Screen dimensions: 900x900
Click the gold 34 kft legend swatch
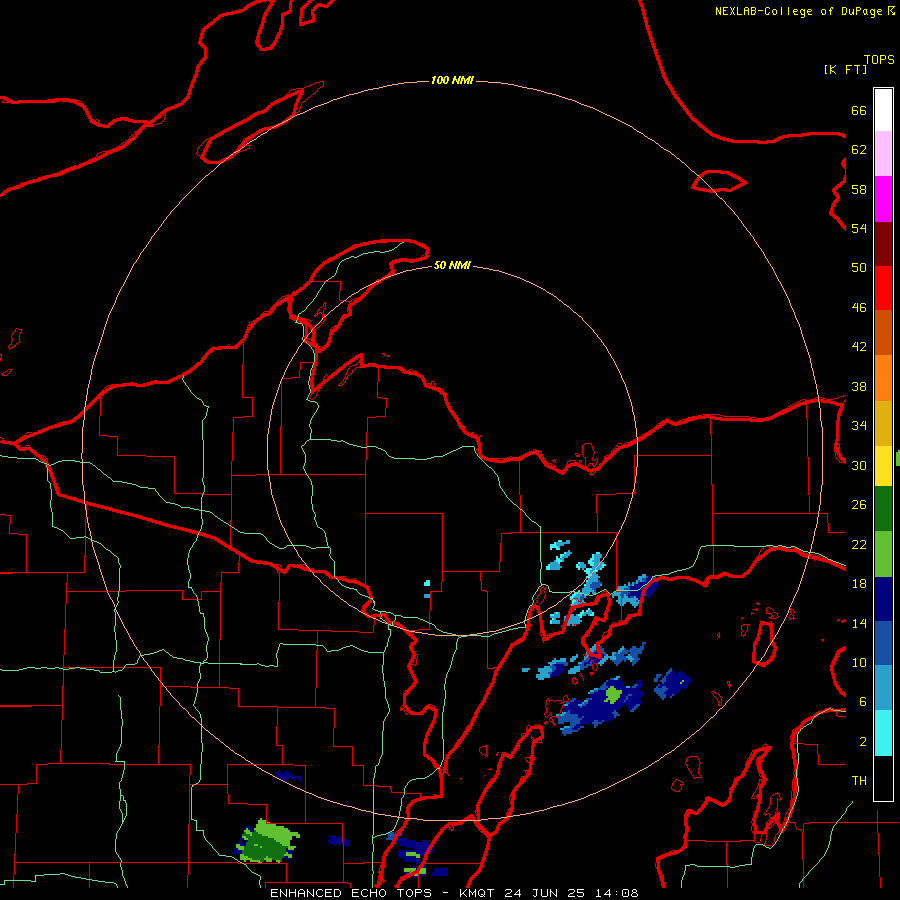(x=883, y=424)
